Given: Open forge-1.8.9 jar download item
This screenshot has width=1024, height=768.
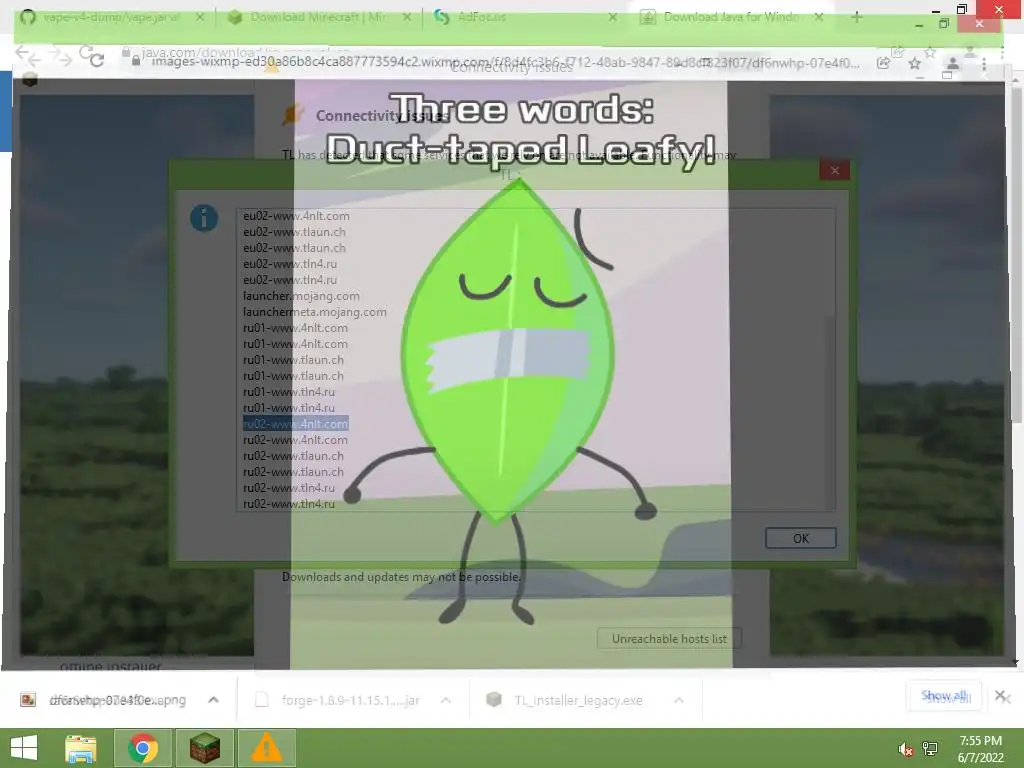Looking at the screenshot, I should [x=338, y=700].
